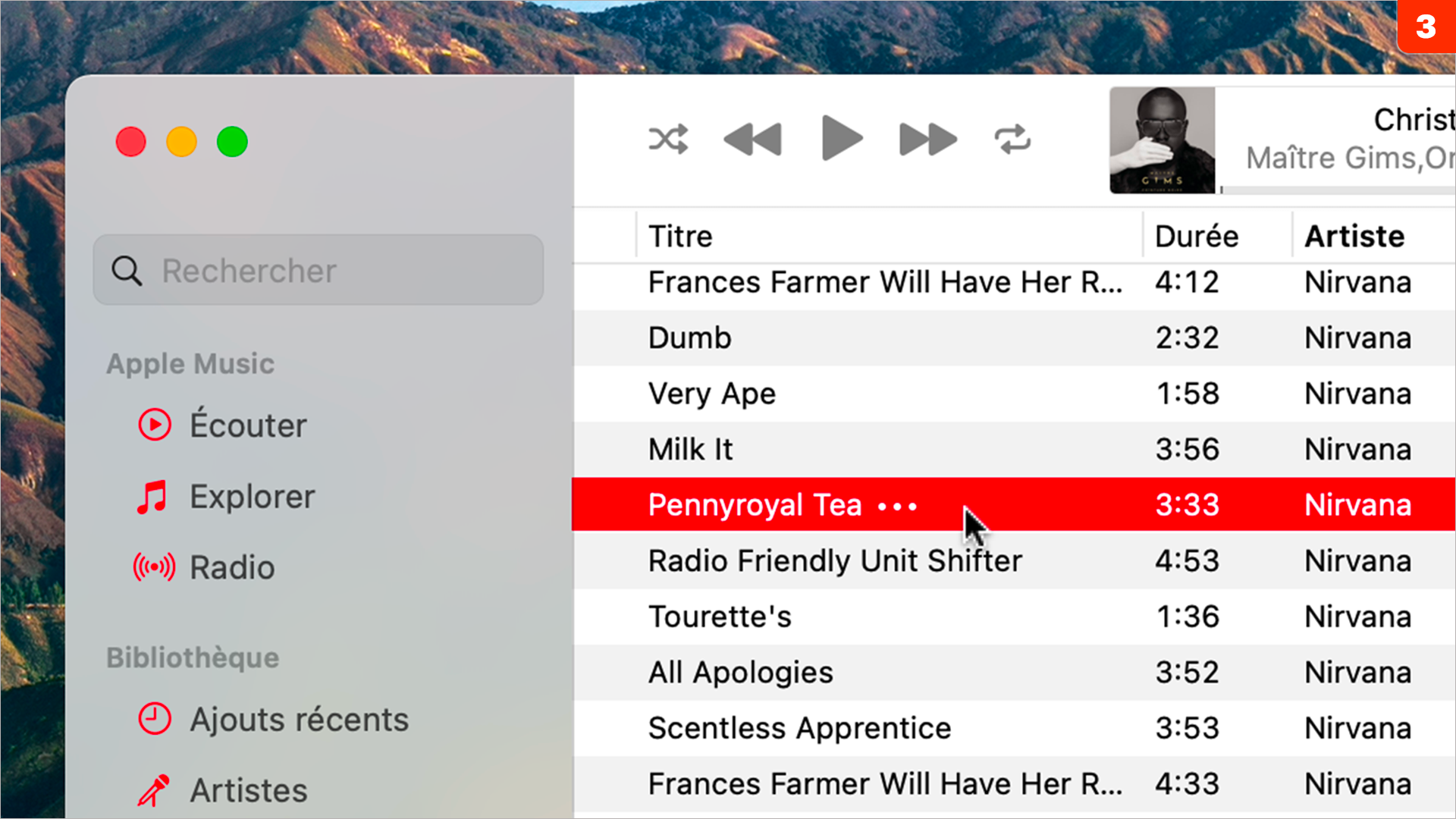
Task: Select the Radio Friendly Unit Shifter row
Action: (x=834, y=561)
